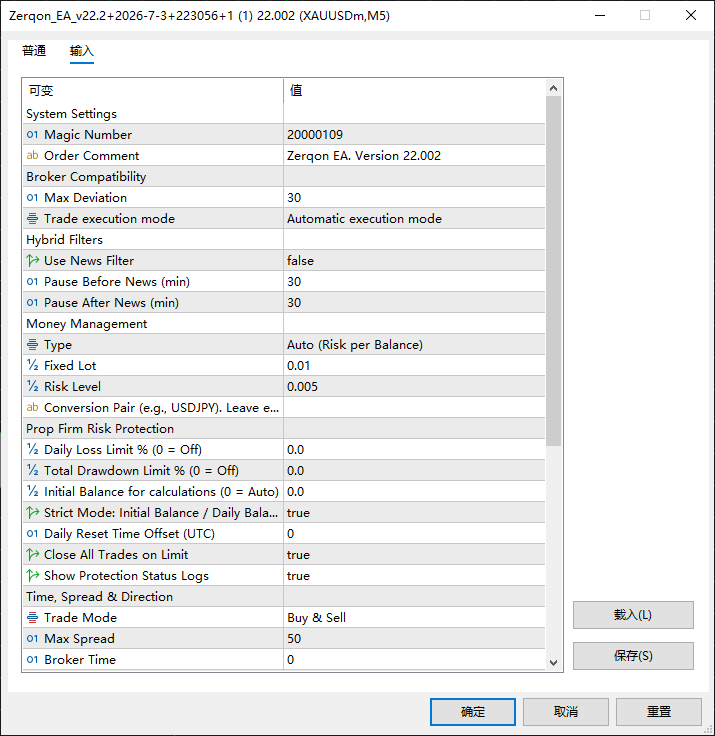Click the integer icon beside Magic Number
Screen dimensions: 715x736
point(32,135)
